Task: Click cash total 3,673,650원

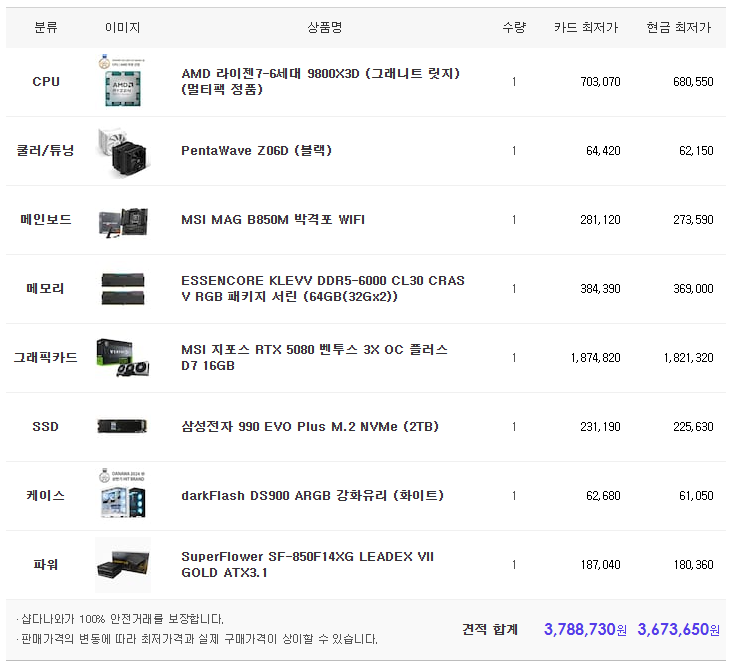Action: click(x=679, y=629)
